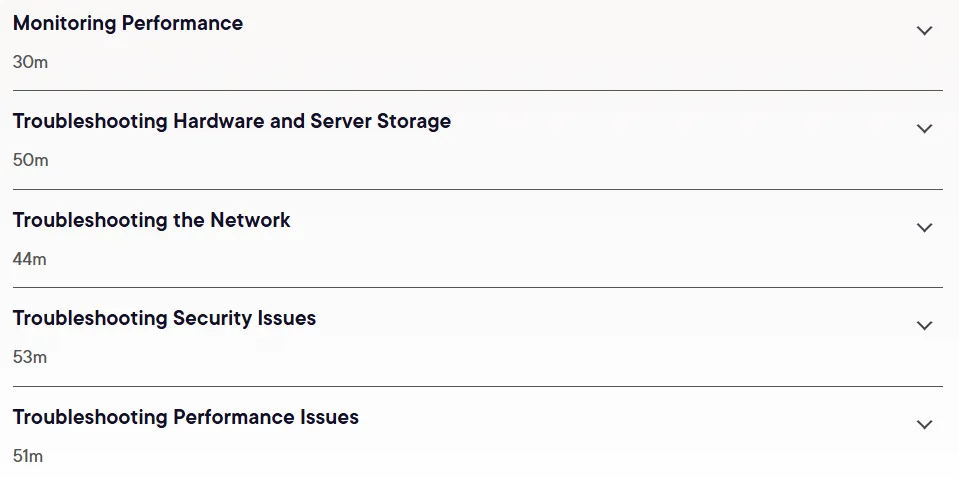Click the 50m duration label

tap(30, 160)
